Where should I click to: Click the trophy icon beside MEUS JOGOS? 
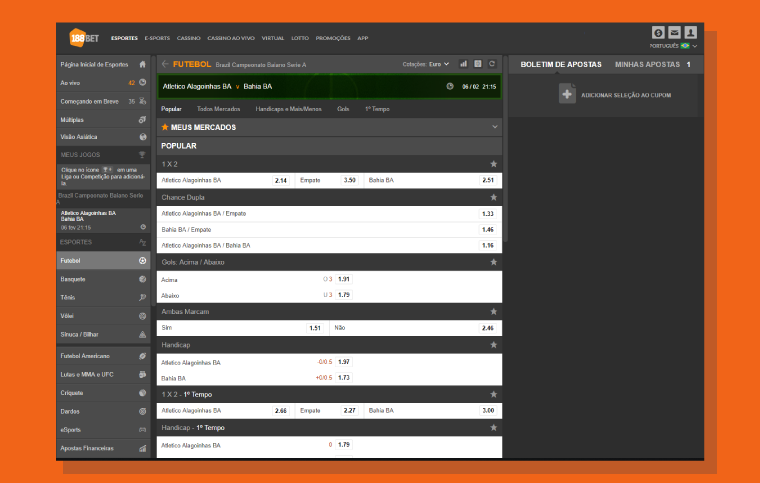pos(142,155)
